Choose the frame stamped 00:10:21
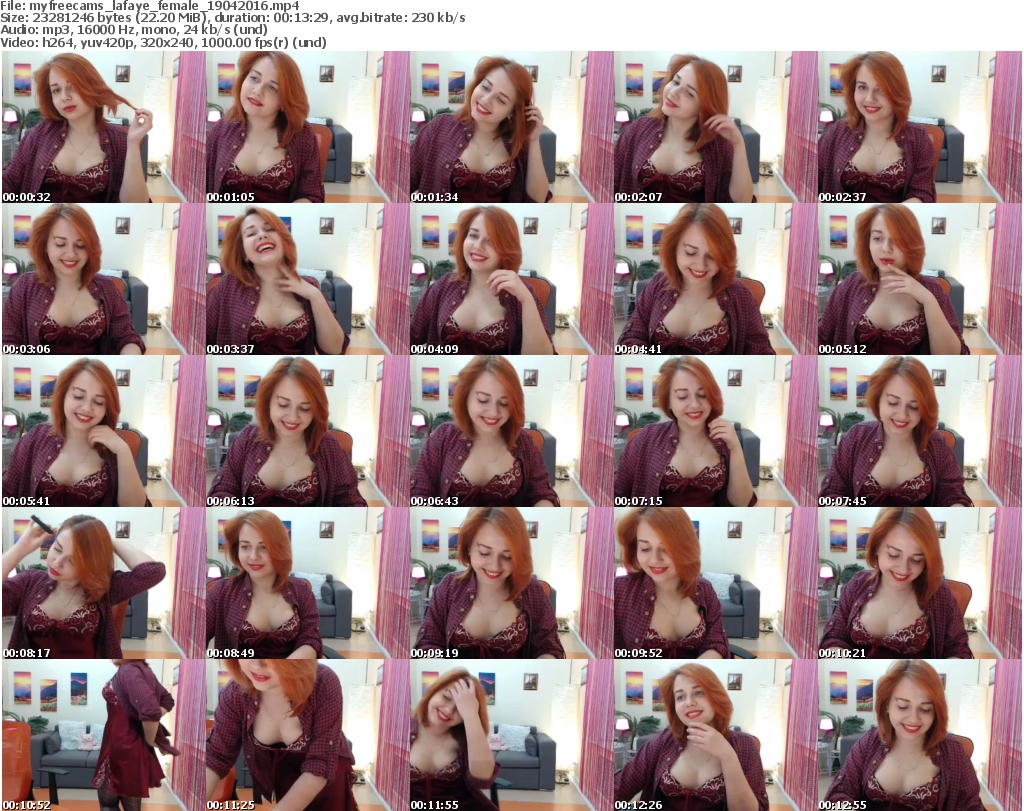Screen dimensions: 1024x811 [x=920, y=583]
